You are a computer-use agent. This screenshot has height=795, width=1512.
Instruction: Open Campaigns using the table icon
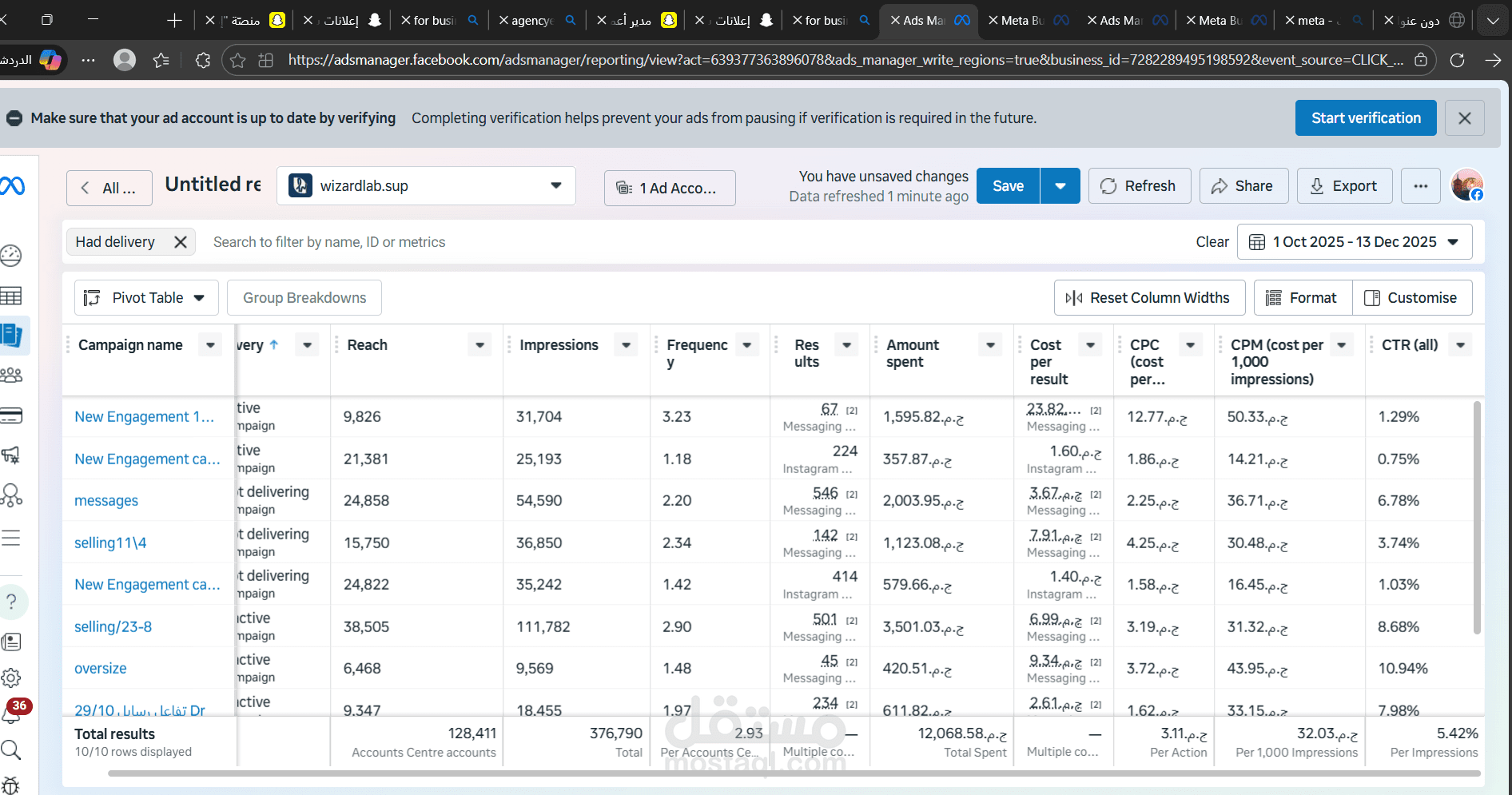(11, 296)
